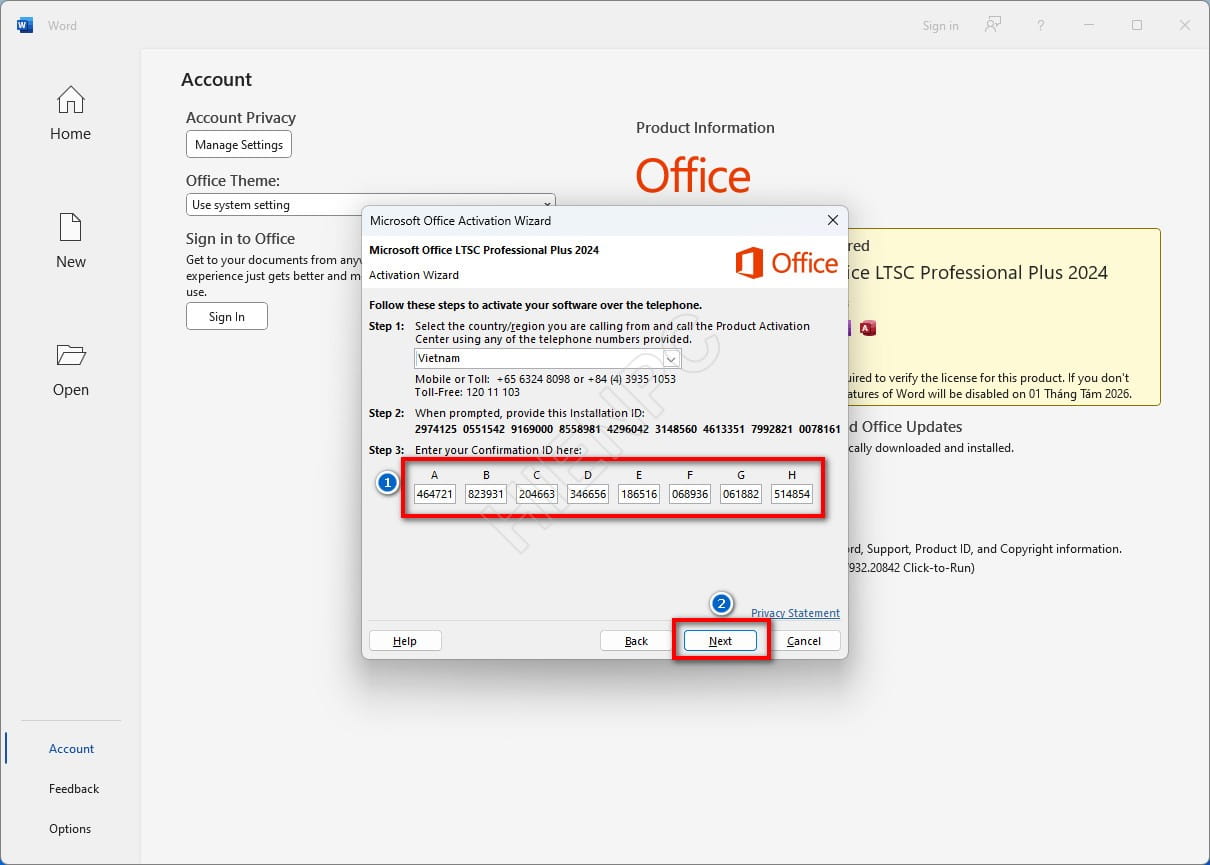Open the country dropdown arrow showing Vietnam

pos(672,358)
